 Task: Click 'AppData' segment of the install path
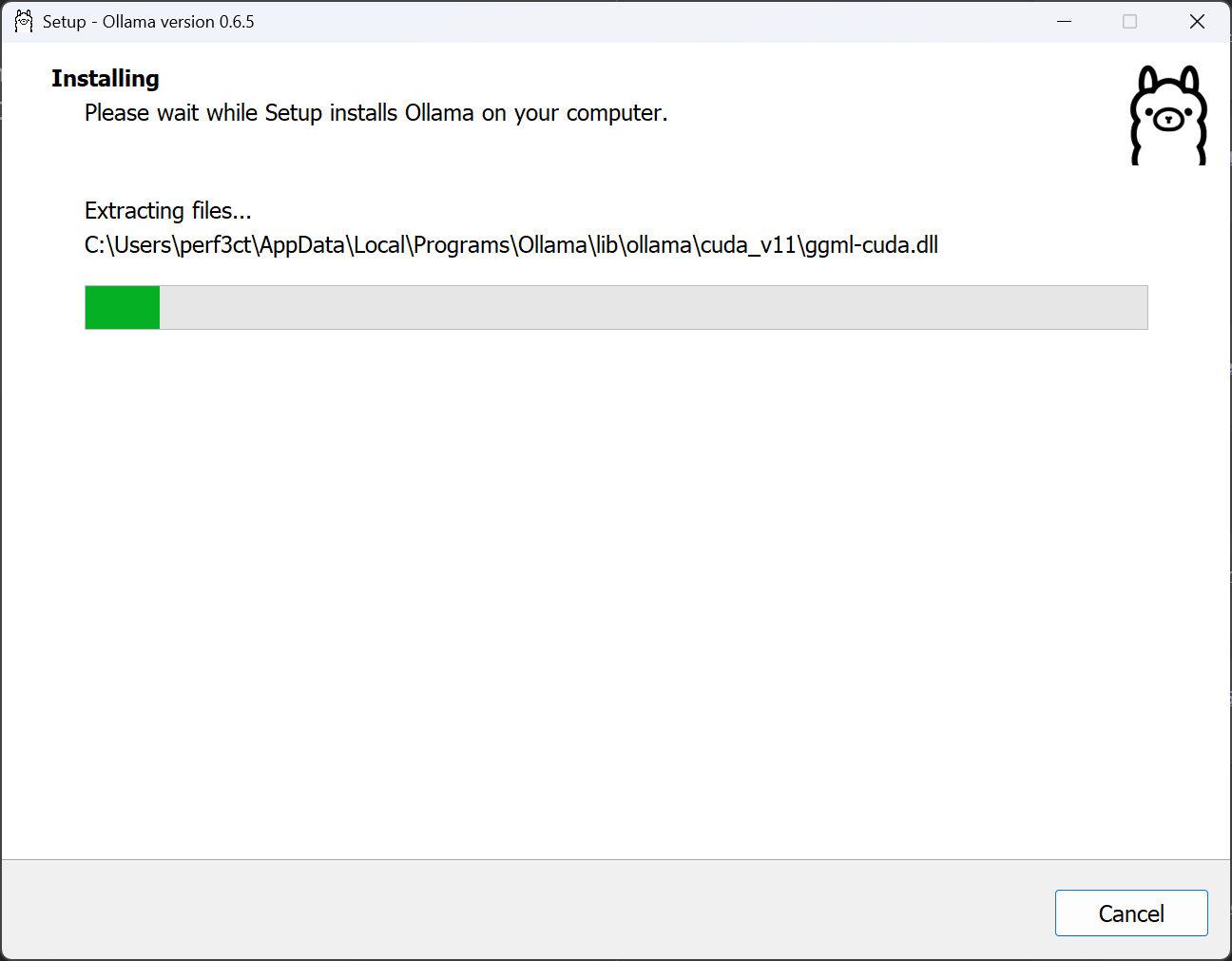[x=301, y=245]
